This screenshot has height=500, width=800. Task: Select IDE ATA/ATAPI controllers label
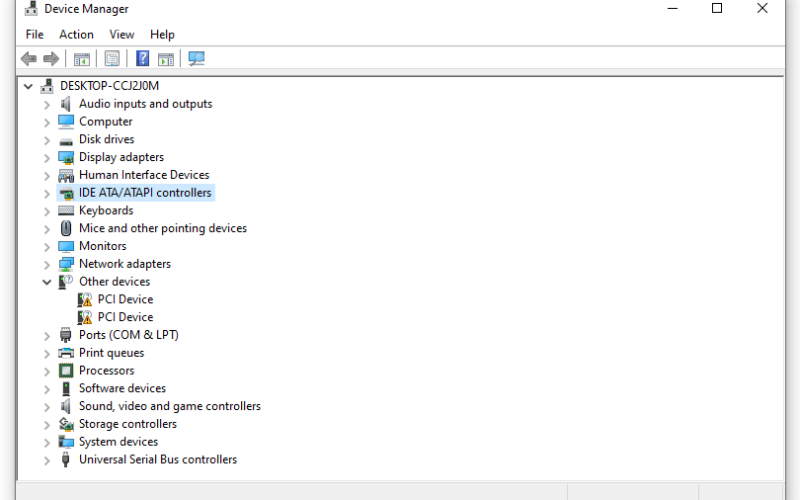(x=145, y=193)
